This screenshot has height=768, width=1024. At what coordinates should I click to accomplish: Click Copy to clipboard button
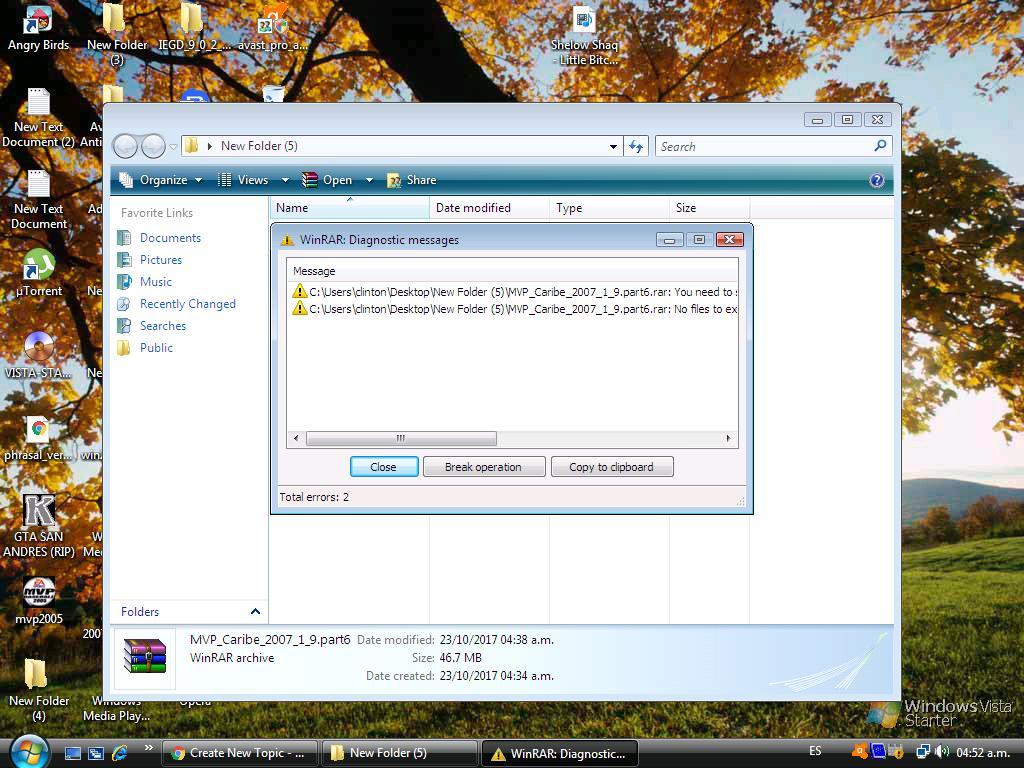coord(611,467)
